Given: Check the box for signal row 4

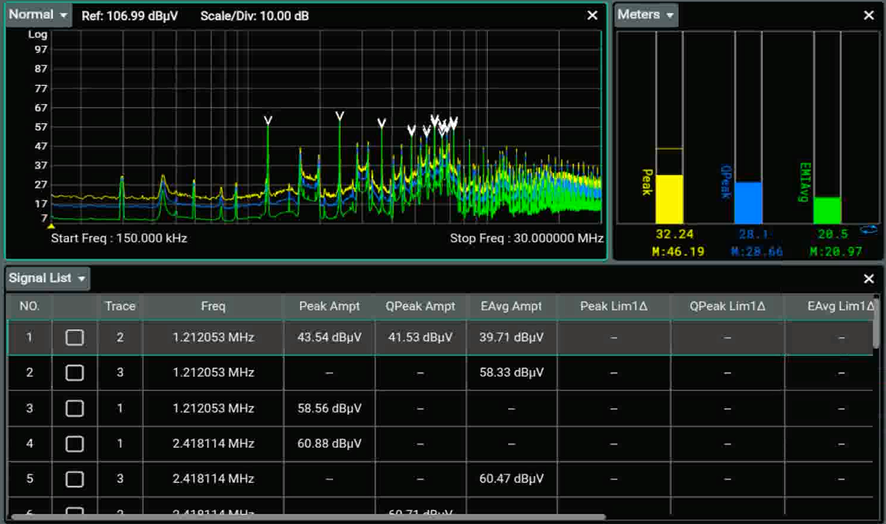Looking at the screenshot, I should tap(75, 444).
